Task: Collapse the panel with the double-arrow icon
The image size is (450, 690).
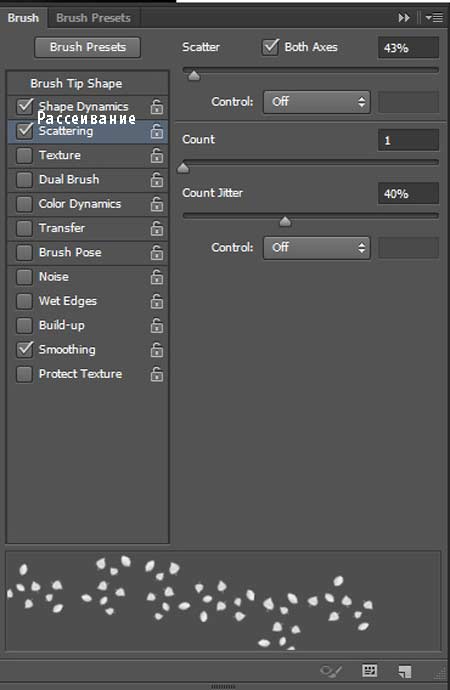Action: [404, 18]
